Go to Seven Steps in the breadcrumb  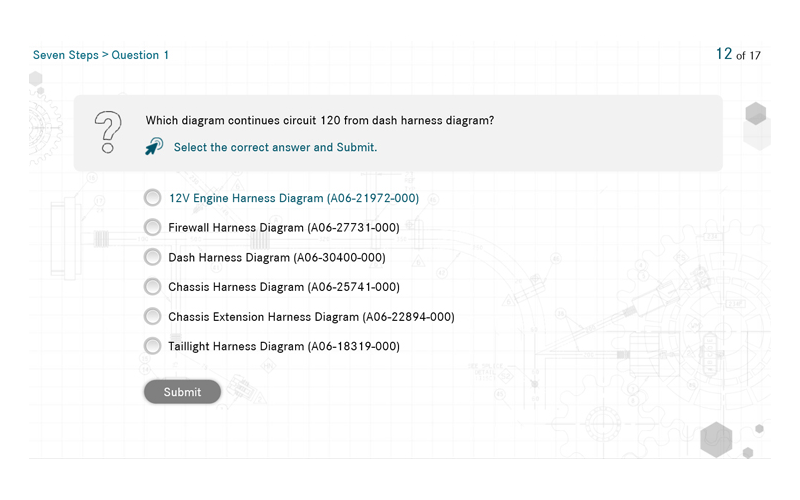coord(65,55)
